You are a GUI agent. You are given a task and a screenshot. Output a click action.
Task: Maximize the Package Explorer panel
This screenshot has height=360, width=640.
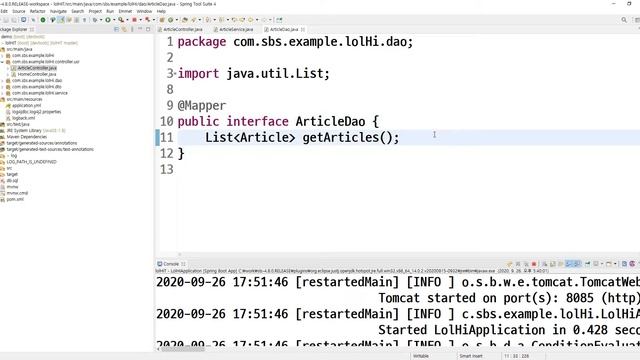pos(148,29)
